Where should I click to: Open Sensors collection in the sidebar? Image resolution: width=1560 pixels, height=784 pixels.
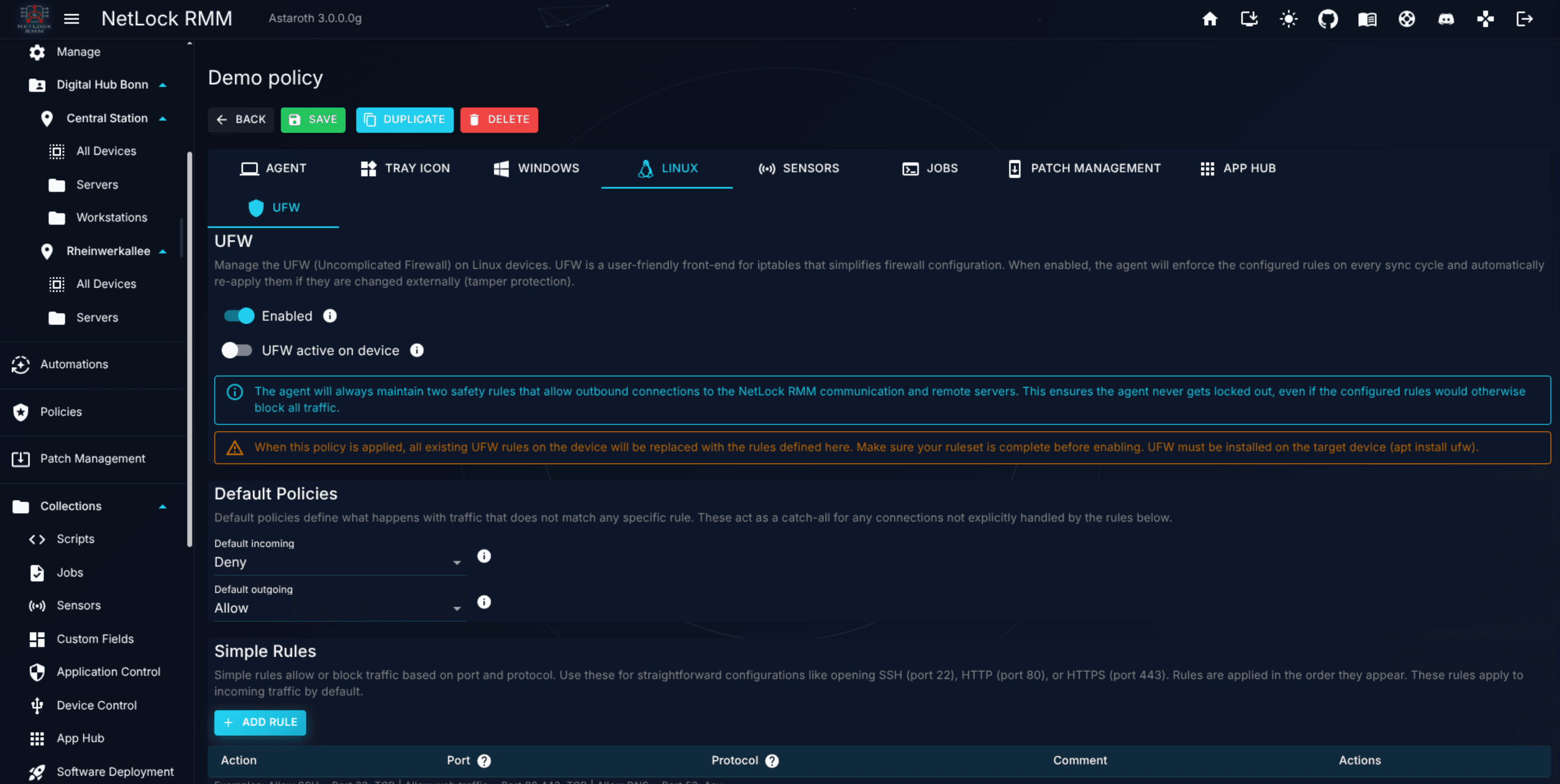79,605
